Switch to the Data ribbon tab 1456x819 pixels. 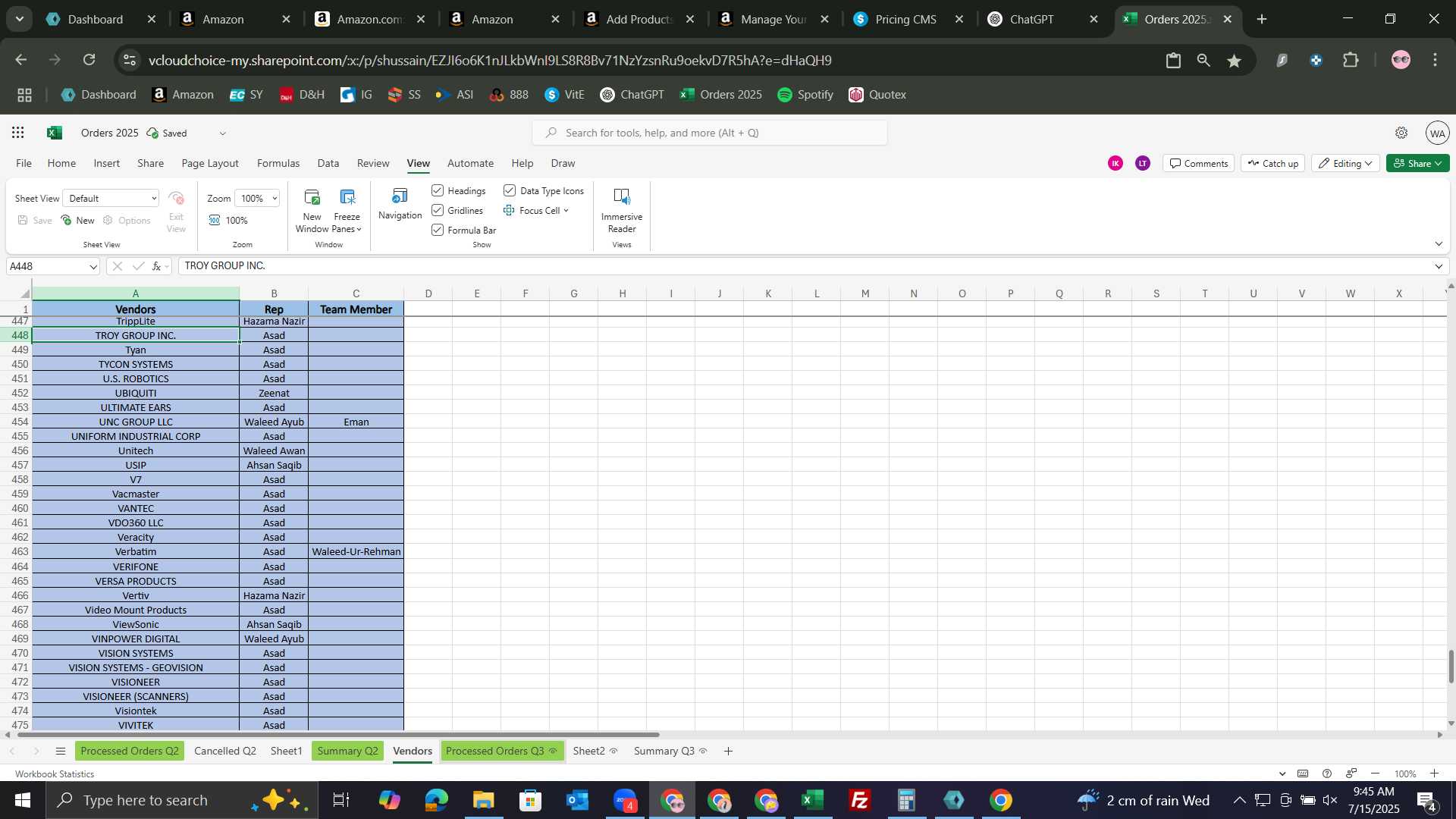pos(328,163)
